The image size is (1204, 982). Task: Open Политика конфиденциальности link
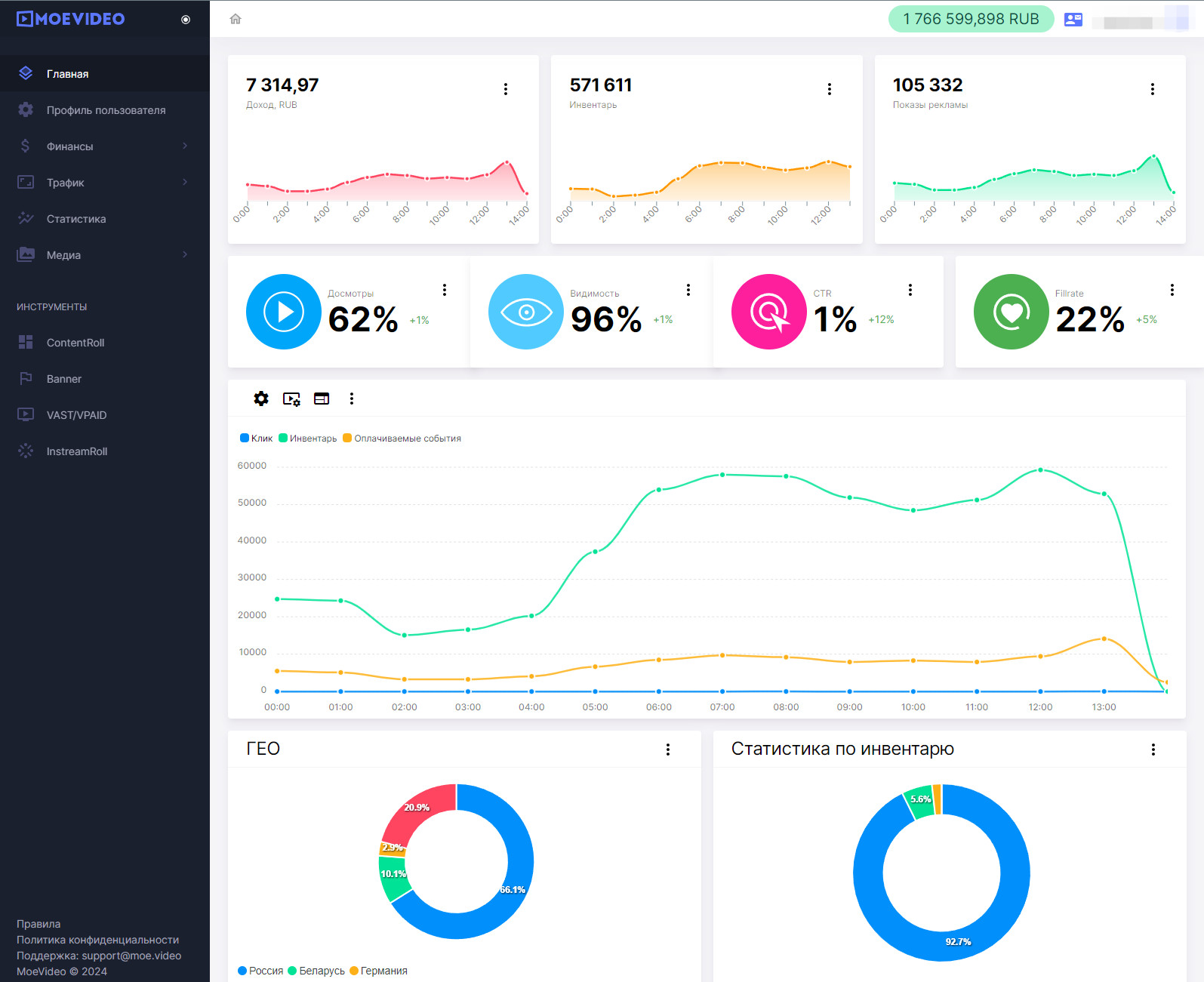pyautogui.click(x=98, y=940)
